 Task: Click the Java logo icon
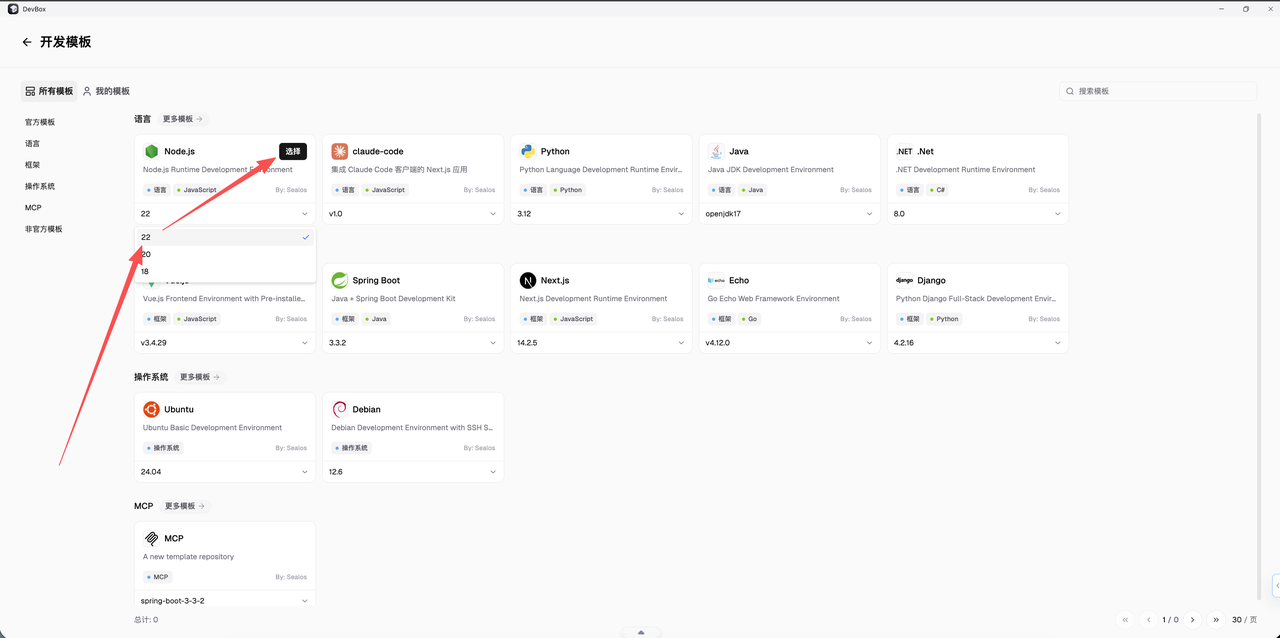[716, 151]
